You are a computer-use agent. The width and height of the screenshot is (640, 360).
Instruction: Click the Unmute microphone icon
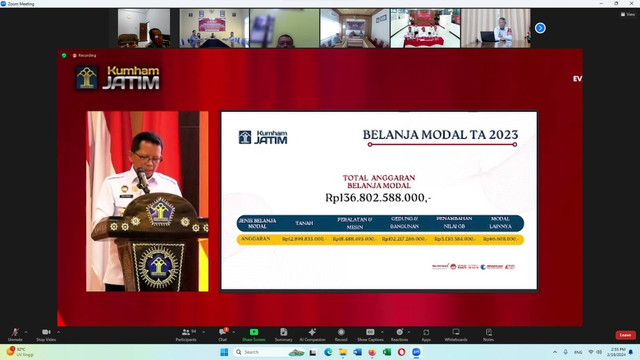click(x=15, y=332)
